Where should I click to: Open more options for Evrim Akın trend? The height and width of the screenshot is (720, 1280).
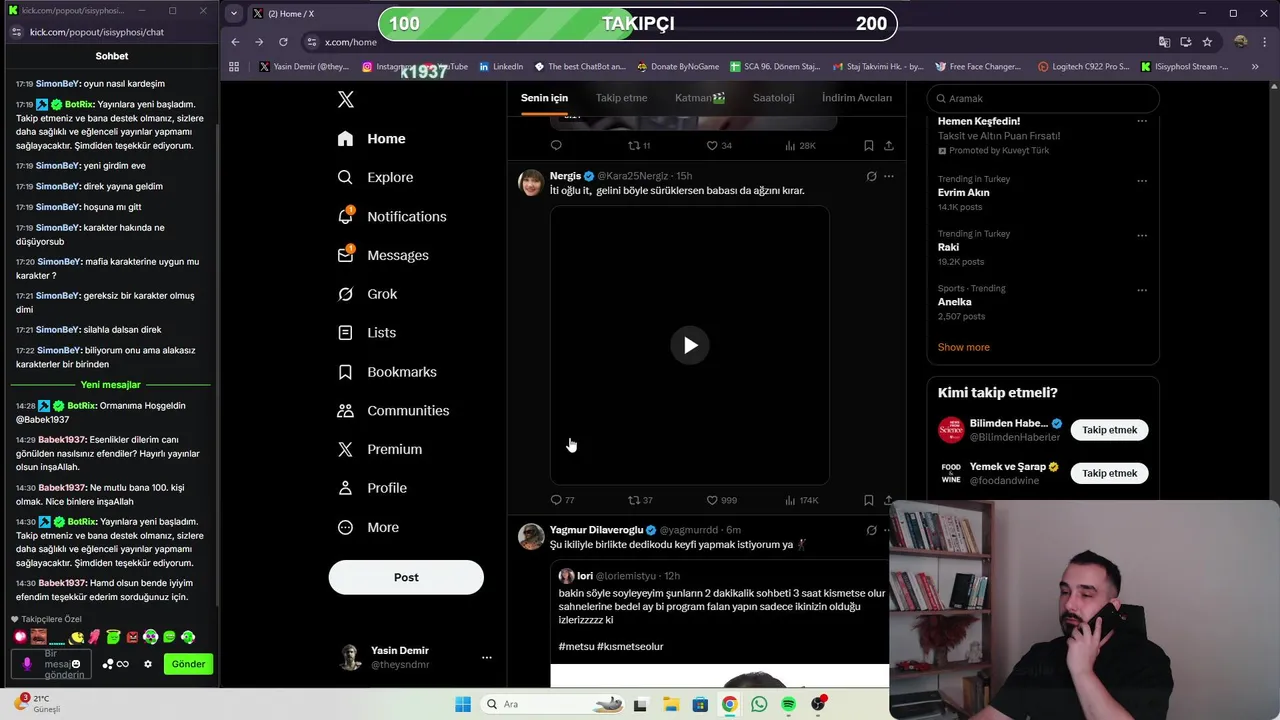[1142, 181]
